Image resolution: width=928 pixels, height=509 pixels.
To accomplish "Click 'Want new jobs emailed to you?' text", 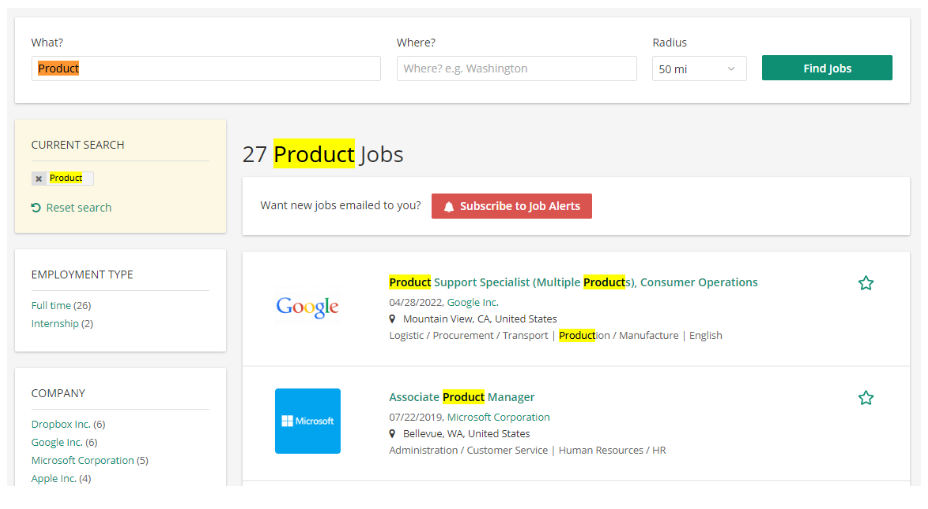I will 341,205.
